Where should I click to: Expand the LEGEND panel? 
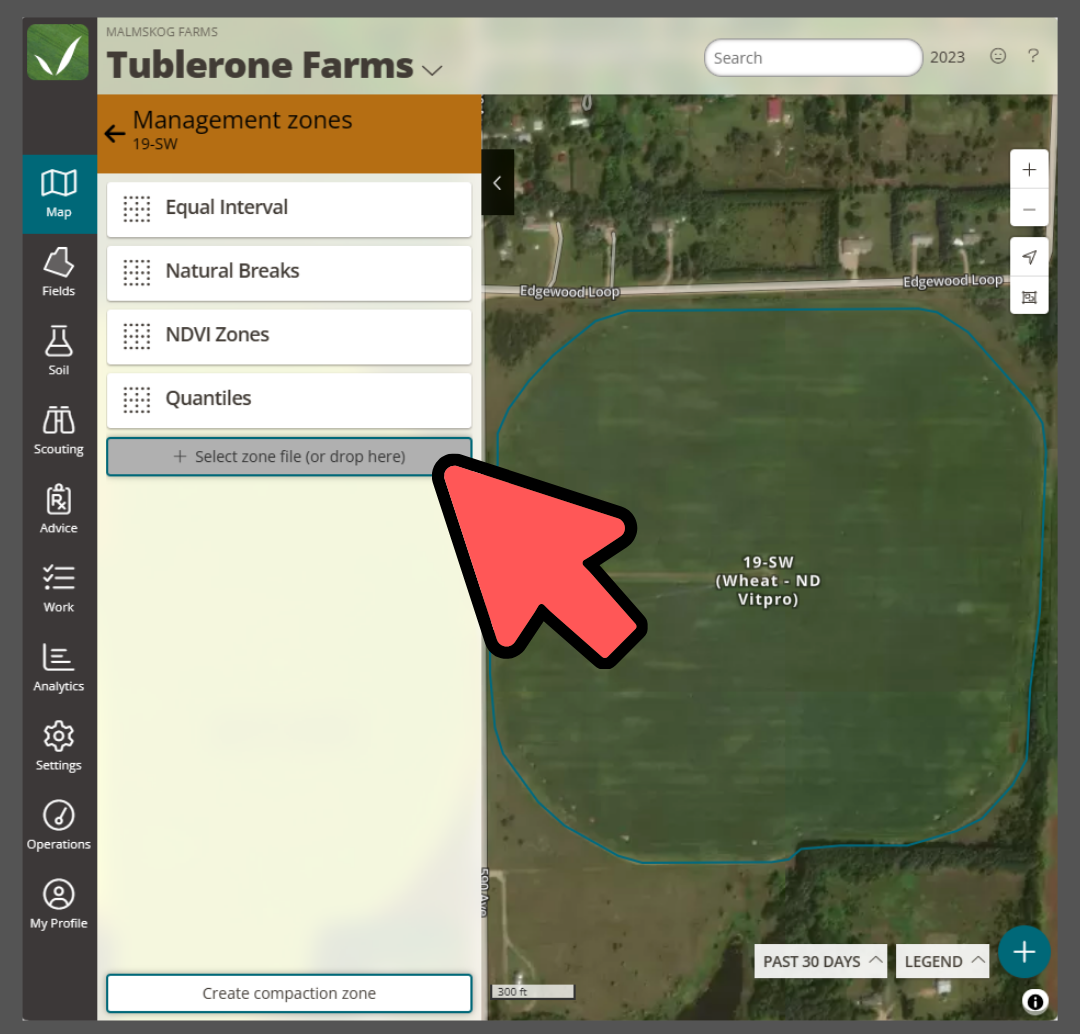942,961
